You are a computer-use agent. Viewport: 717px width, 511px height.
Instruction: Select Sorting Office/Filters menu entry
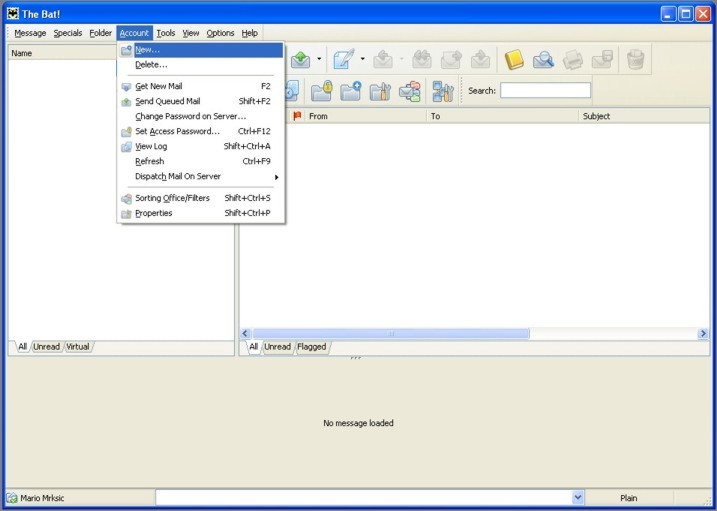pos(201,198)
